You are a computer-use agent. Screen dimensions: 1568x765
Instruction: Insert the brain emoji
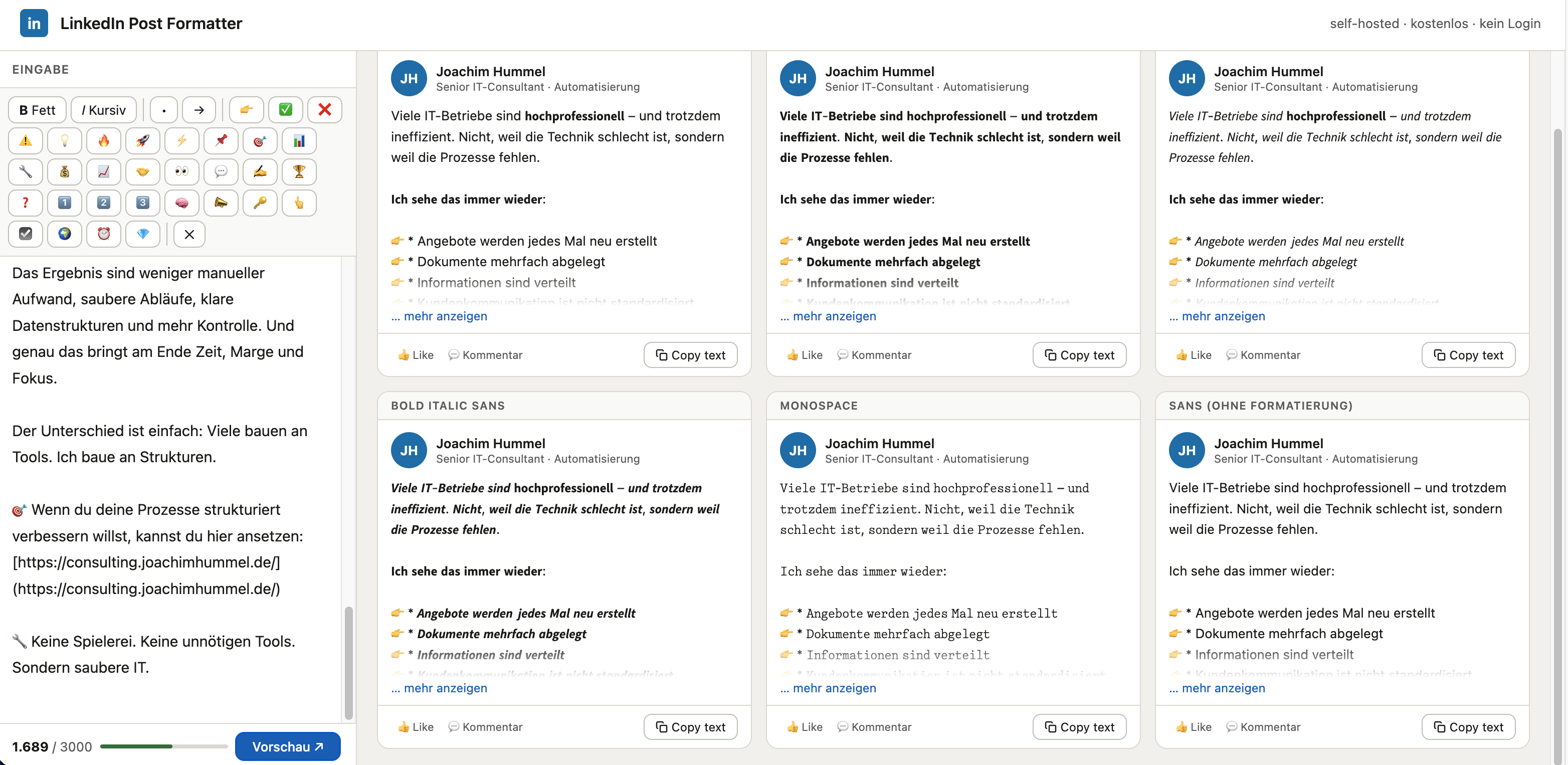point(181,203)
